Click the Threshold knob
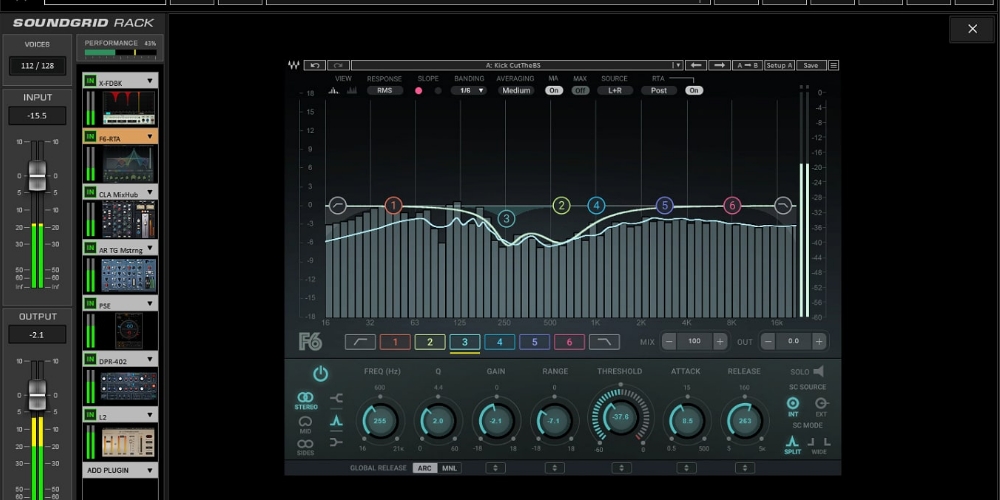Viewport: 1000px width, 500px height. [x=621, y=417]
